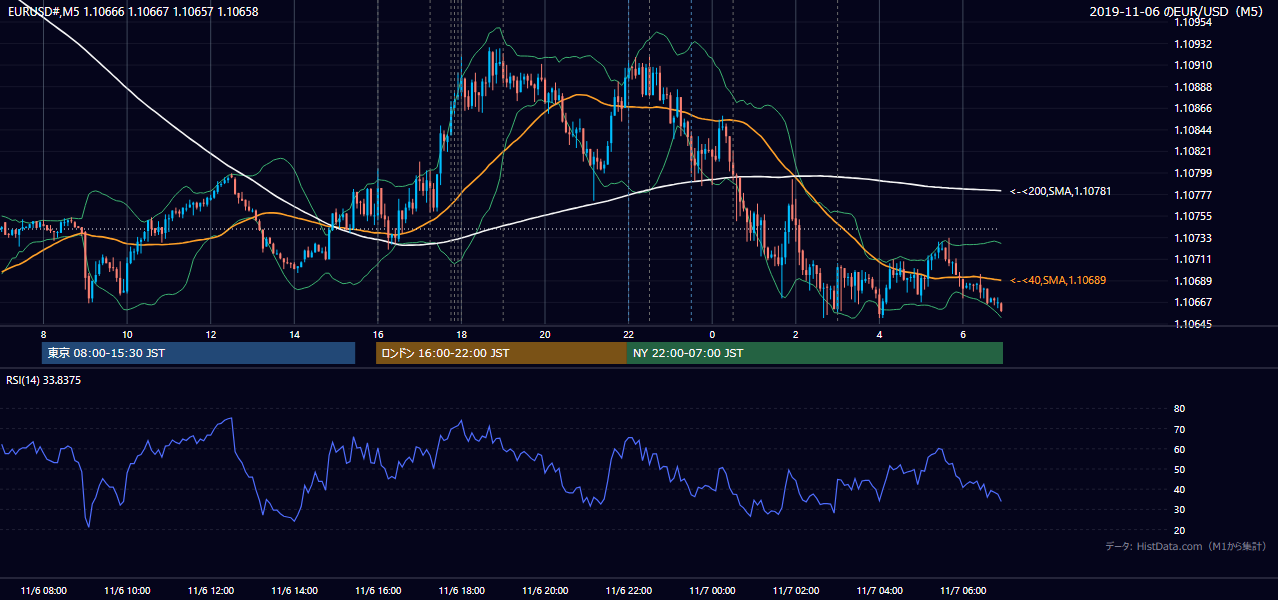This screenshot has height=600, width=1278.
Task: Click hour tick 16 under price chart
Action: pyautogui.click(x=378, y=334)
